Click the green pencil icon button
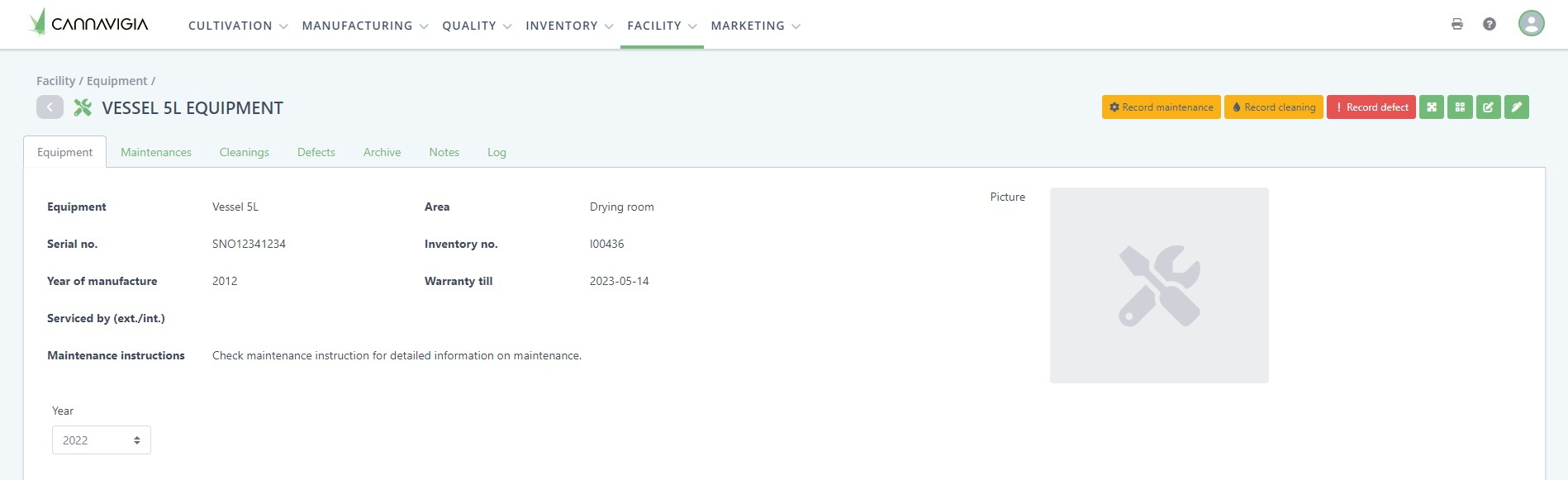1568x480 pixels. click(1516, 107)
